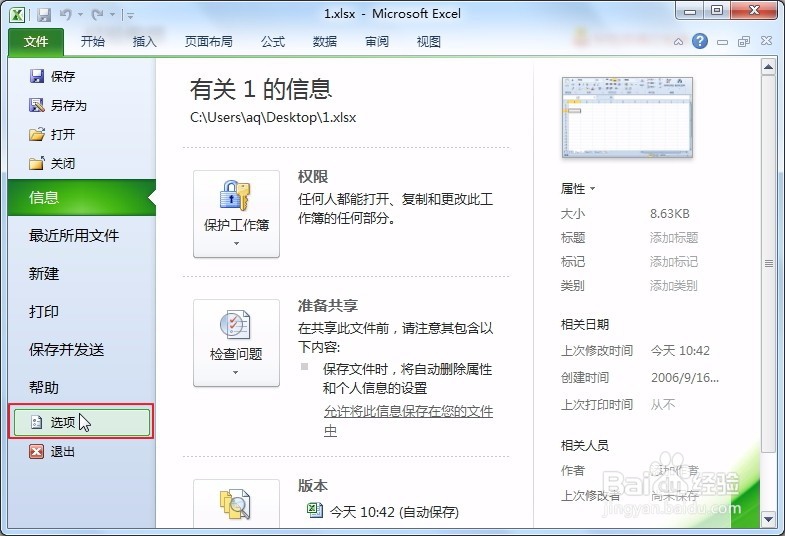Open the 页面布局 tab
Screen dimensions: 785x536
coord(208,42)
